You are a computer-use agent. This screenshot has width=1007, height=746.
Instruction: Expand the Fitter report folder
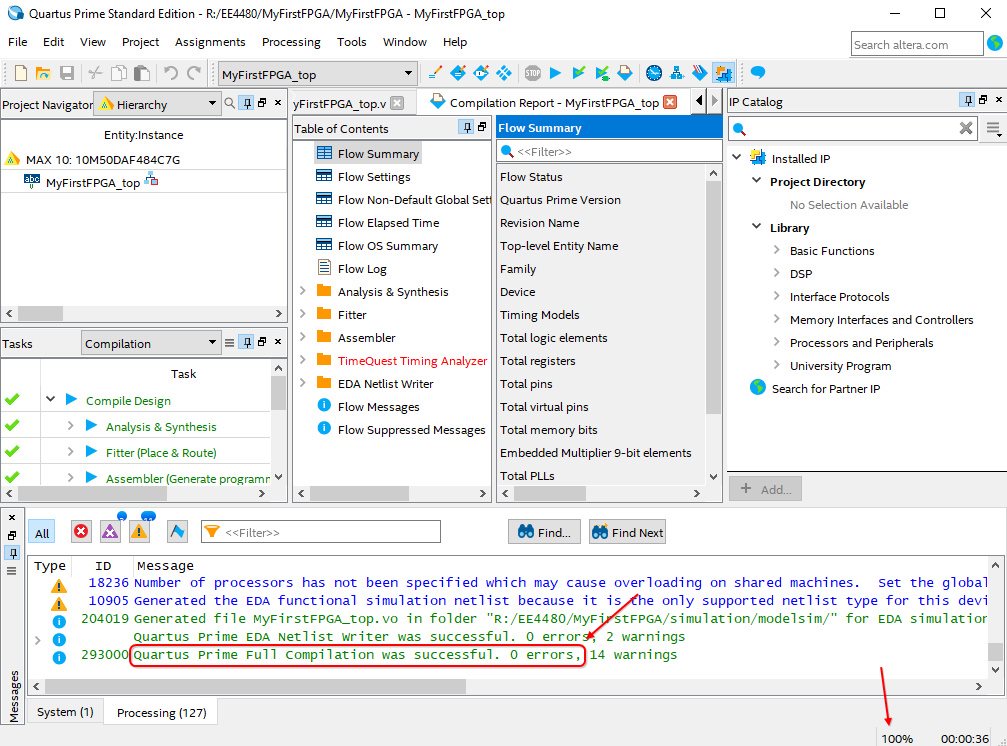point(303,315)
